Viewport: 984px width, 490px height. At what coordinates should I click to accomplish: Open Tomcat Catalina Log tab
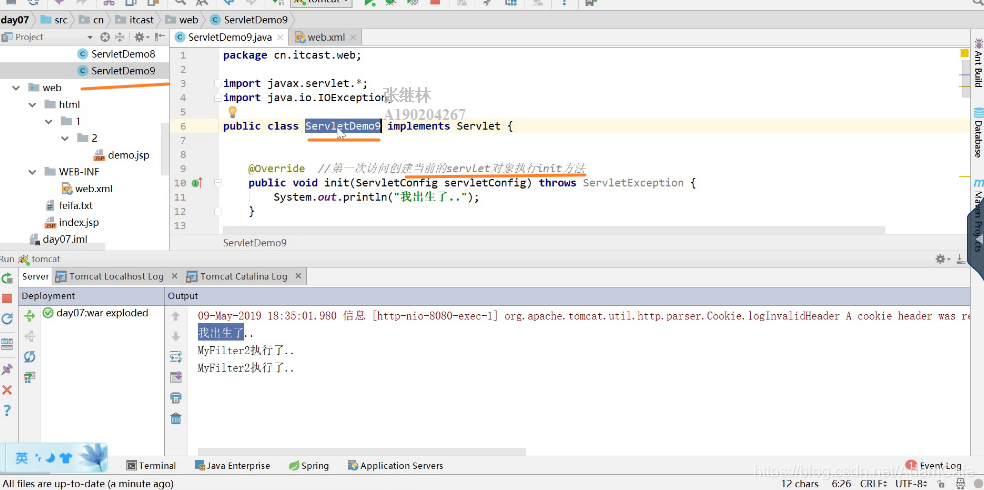coord(243,276)
